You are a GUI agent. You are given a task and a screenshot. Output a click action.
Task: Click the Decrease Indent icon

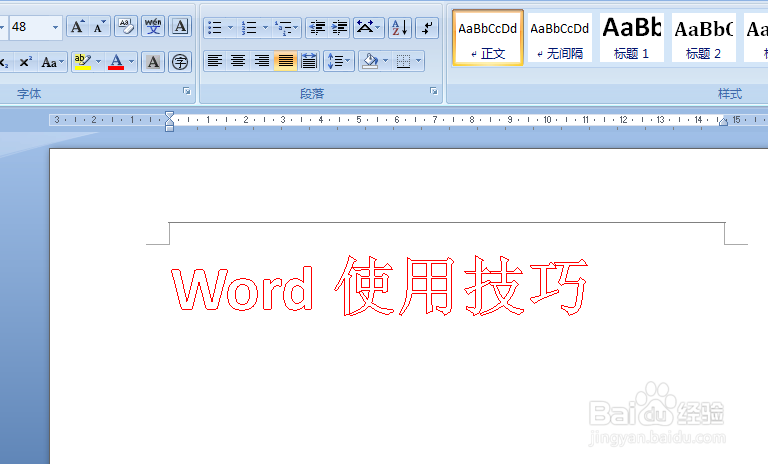click(317, 27)
